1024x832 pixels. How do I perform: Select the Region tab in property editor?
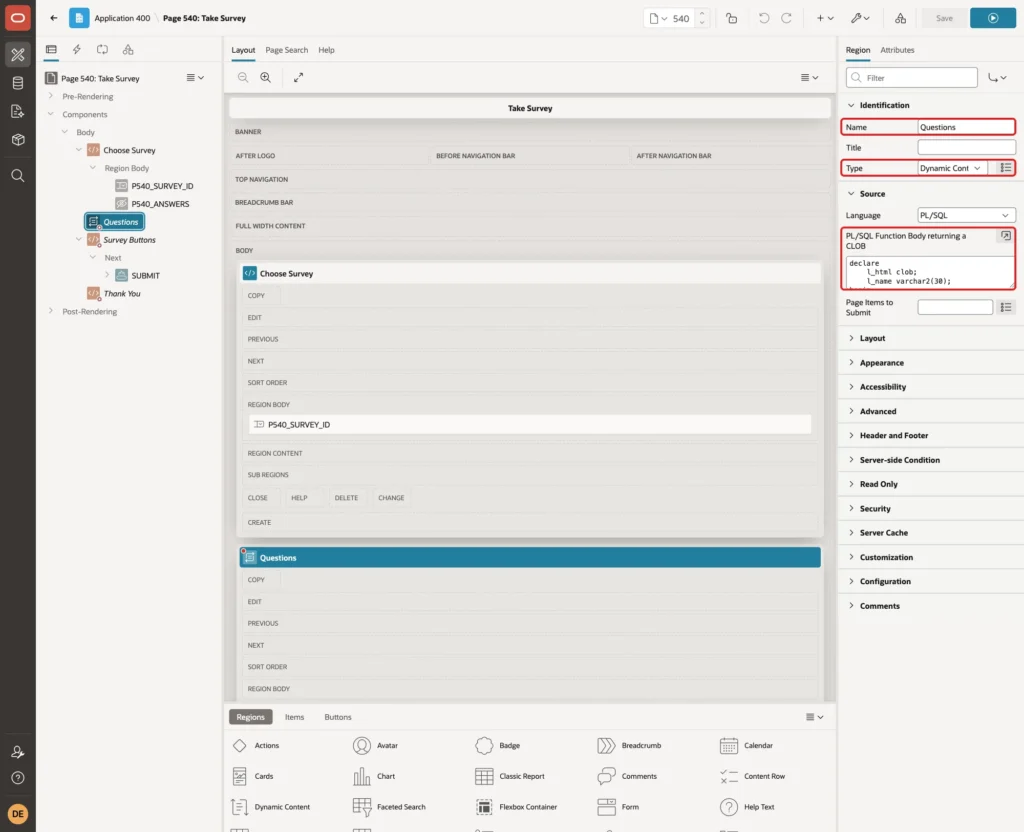pyautogui.click(x=857, y=50)
